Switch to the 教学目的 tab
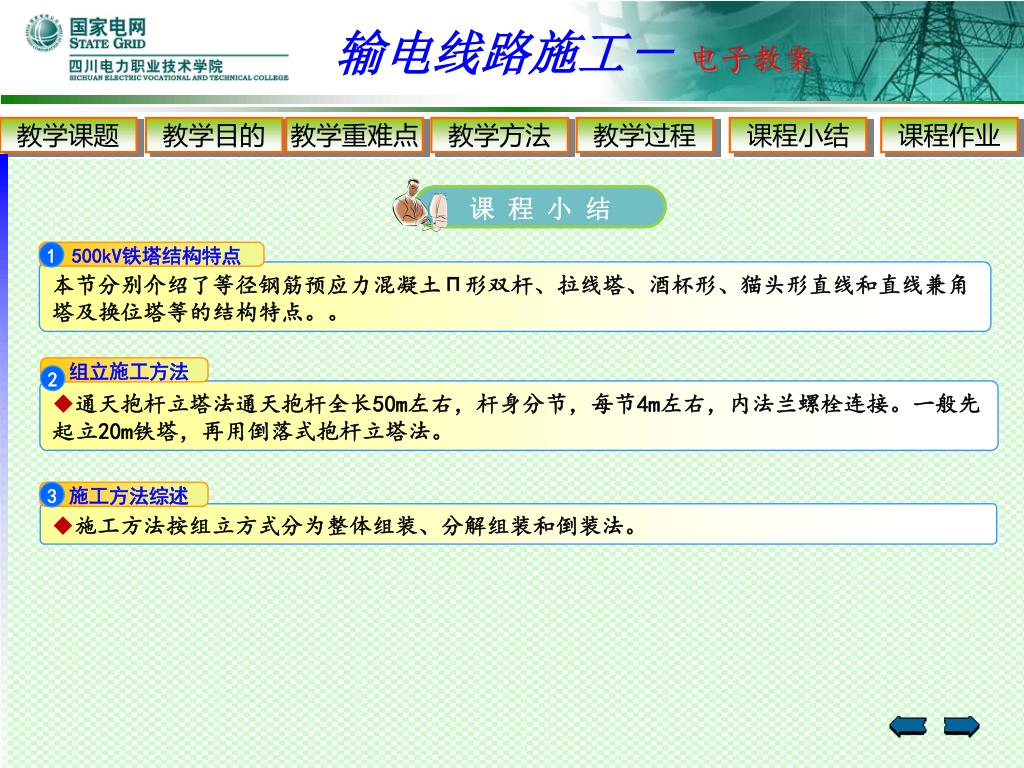Screen dimensions: 1024x768 [214, 136]
